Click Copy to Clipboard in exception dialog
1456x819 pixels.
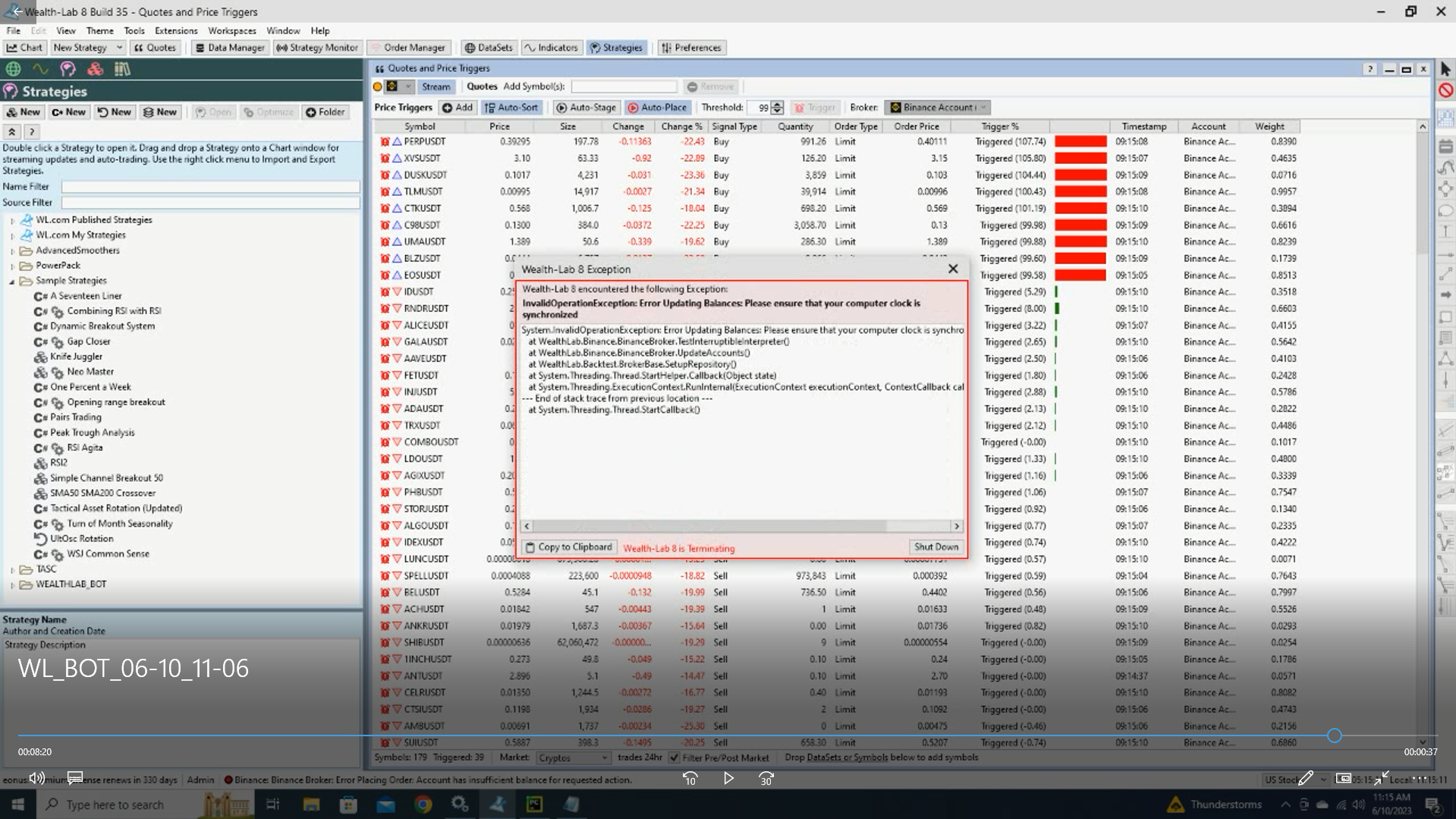(x=568, y=547)
